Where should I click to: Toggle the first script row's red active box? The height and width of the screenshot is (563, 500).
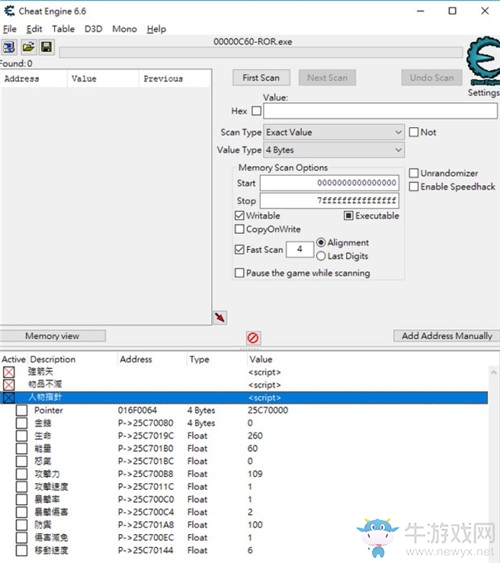[9, 372]
